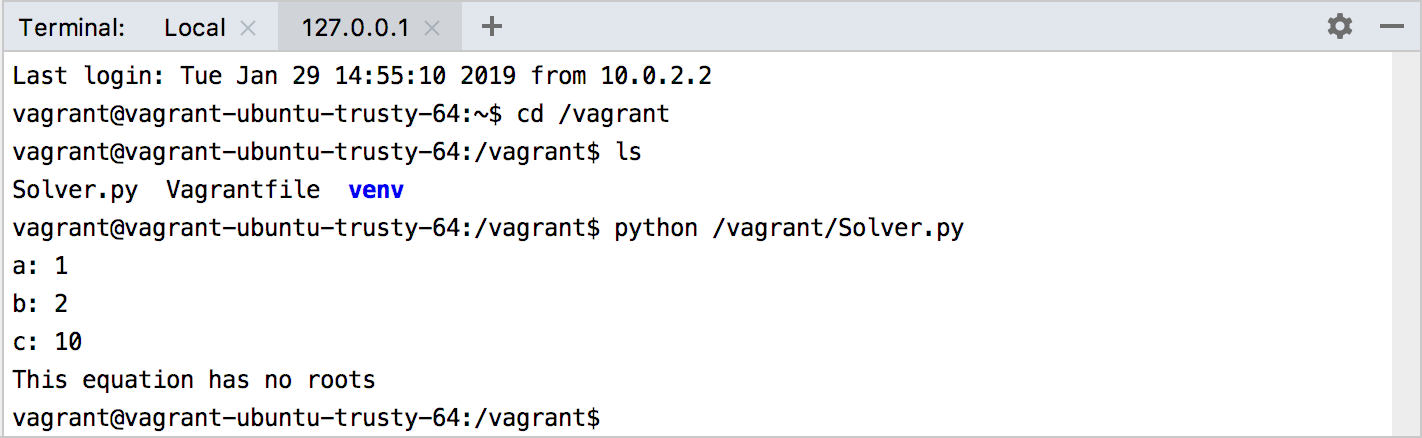
Task: Click the Terminal: panel label
Action: point(72,27)
